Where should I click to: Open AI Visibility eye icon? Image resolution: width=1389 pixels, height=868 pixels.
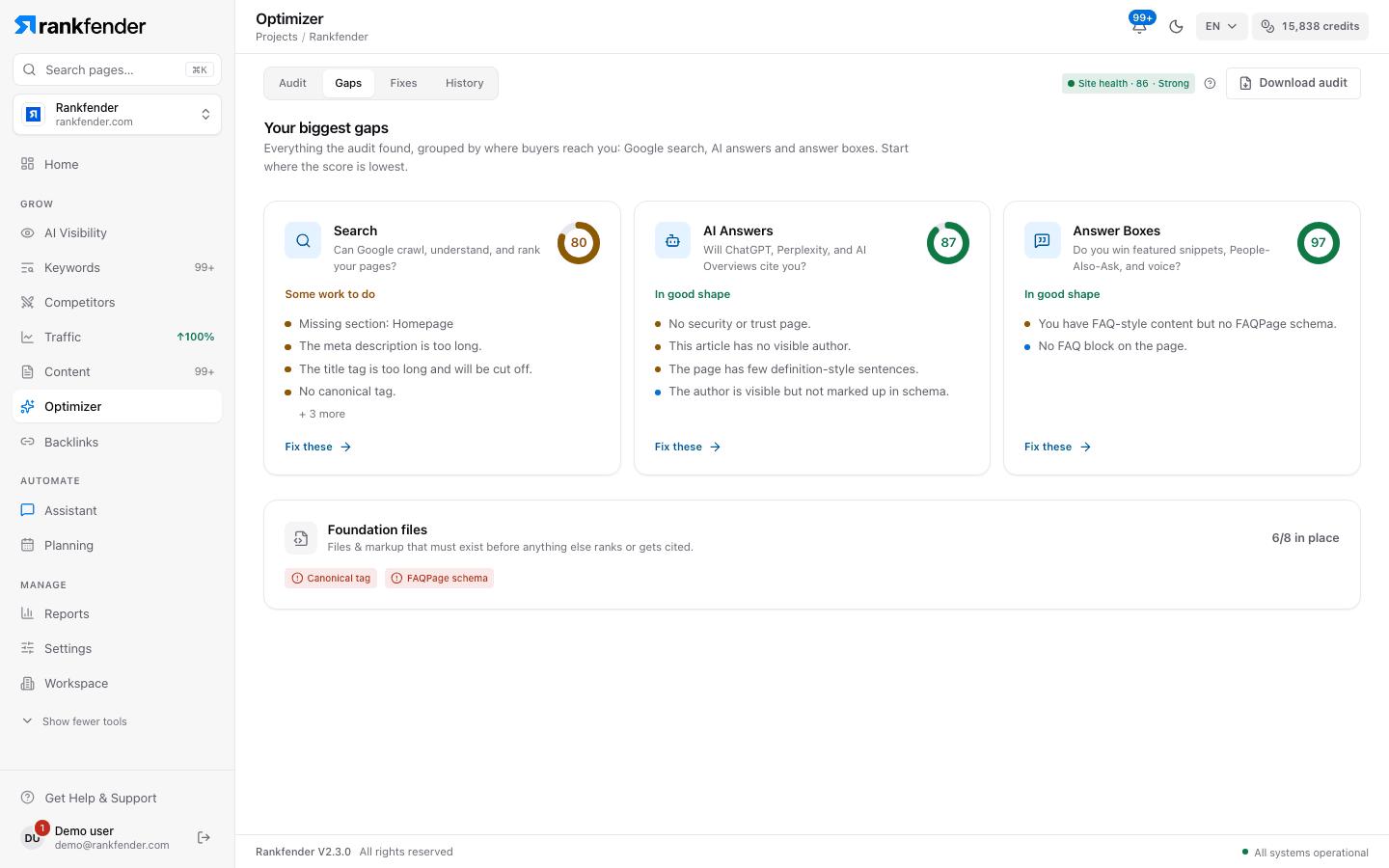pyautogui.click(x=27, y=232)
